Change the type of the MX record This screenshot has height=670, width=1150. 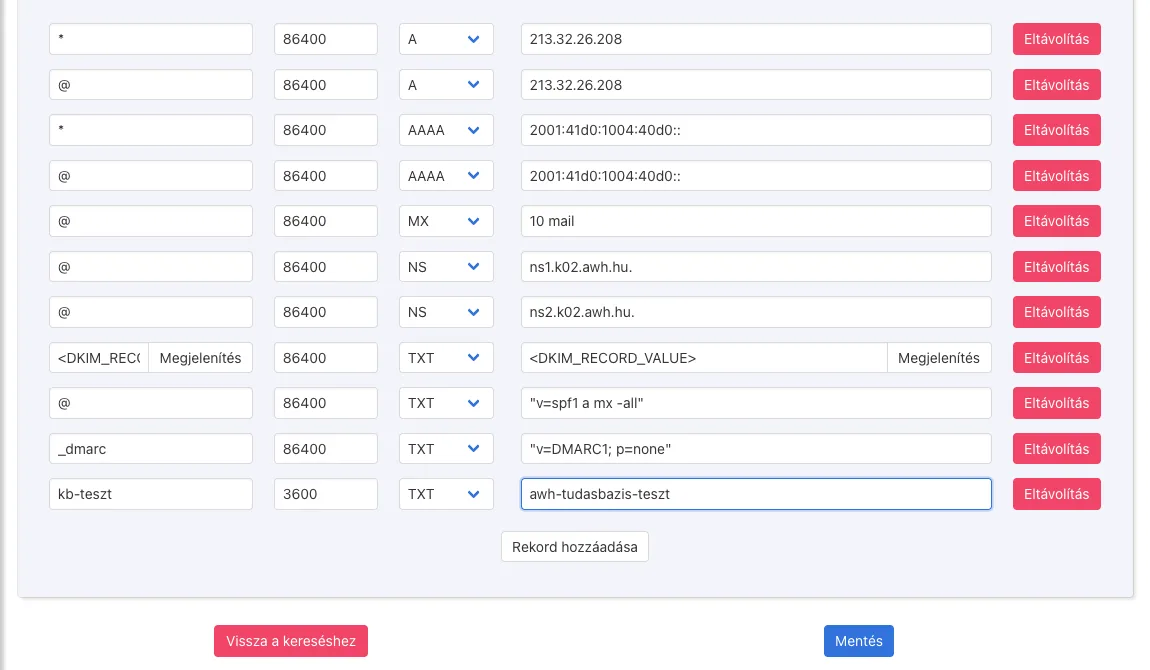click(x=446, y=221)
